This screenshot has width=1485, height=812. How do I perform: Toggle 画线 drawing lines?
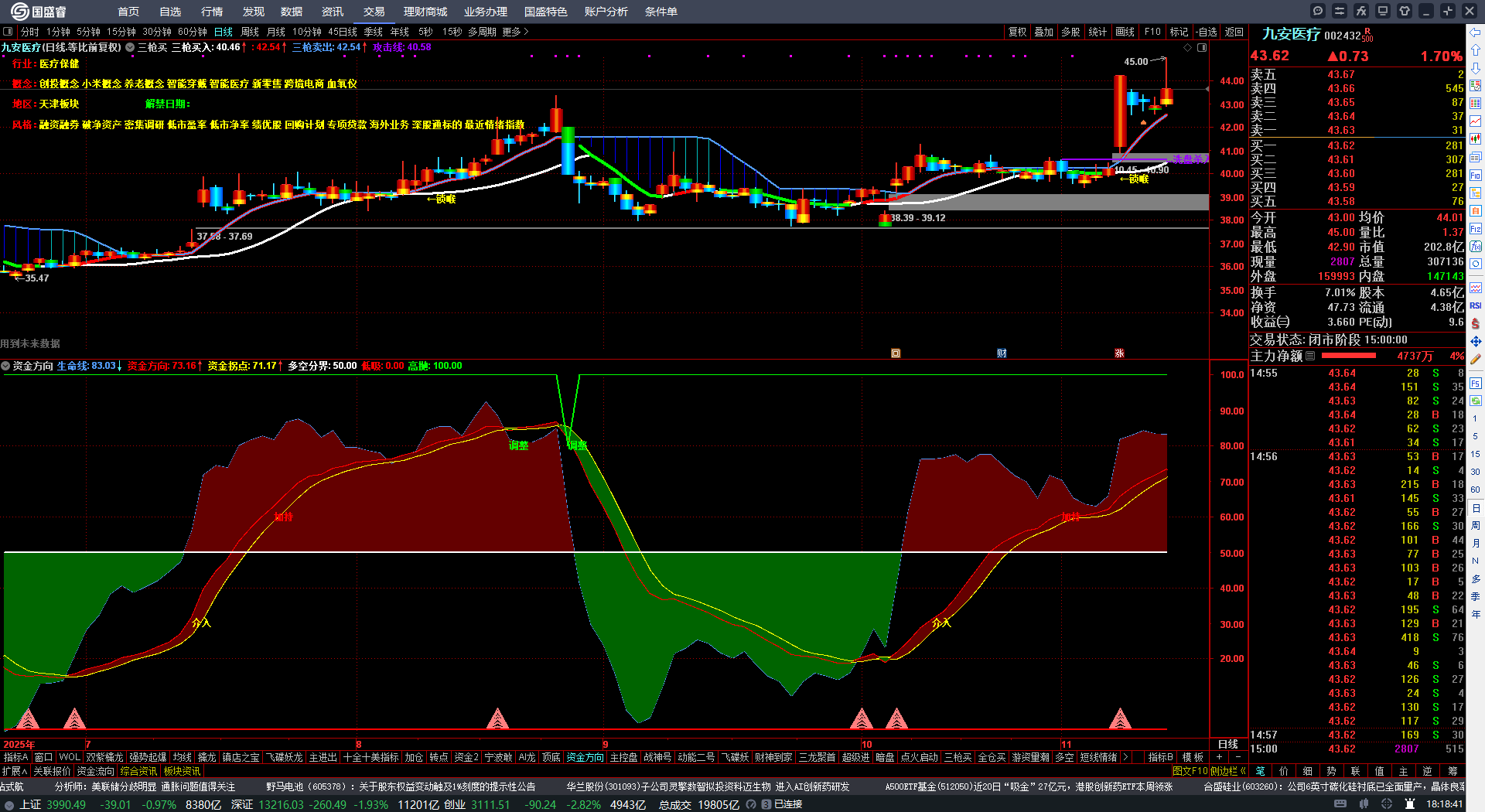tap(1125, 32)
